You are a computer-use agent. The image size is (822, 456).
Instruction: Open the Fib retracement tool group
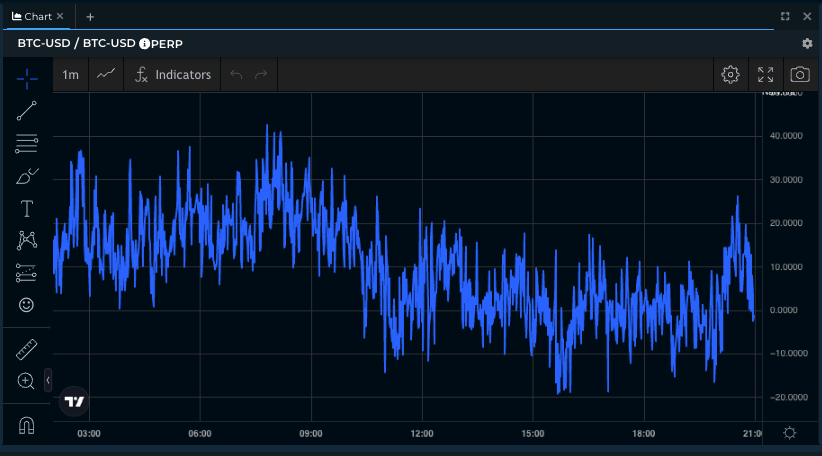coord(27,144)
